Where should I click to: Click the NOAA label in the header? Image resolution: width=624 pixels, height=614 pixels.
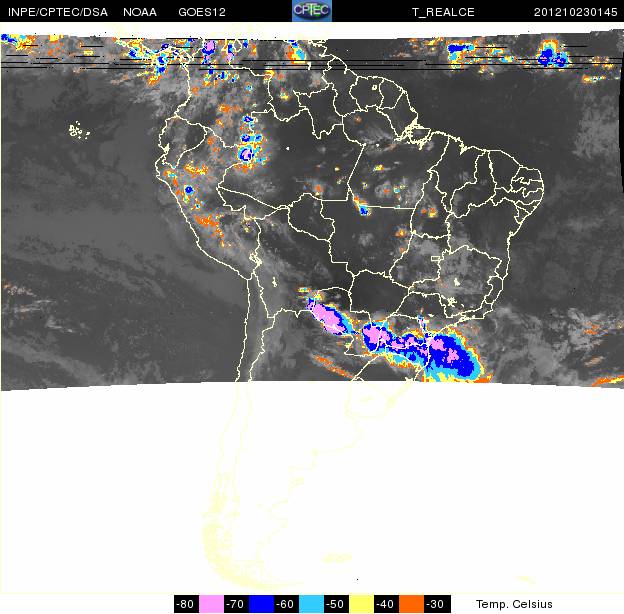point(140,12)
